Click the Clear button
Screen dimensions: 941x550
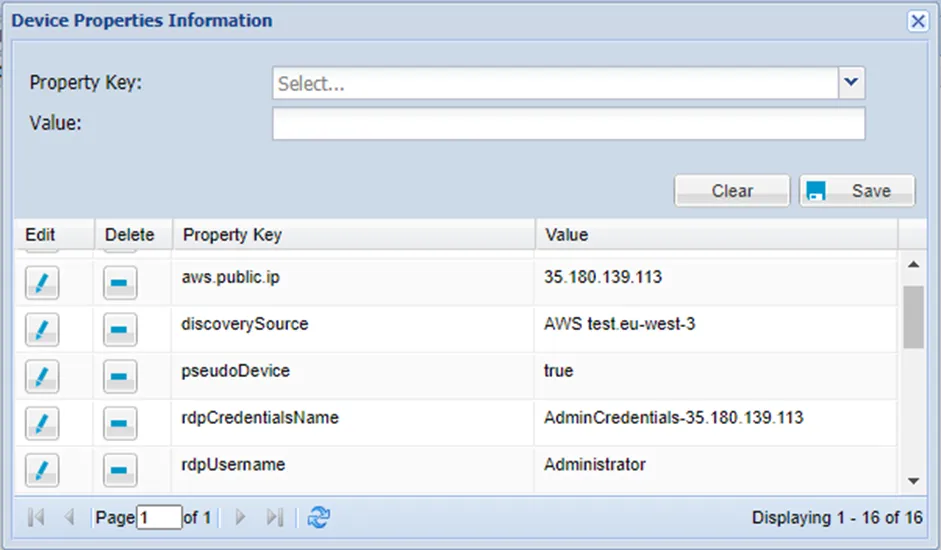(732, 191)
